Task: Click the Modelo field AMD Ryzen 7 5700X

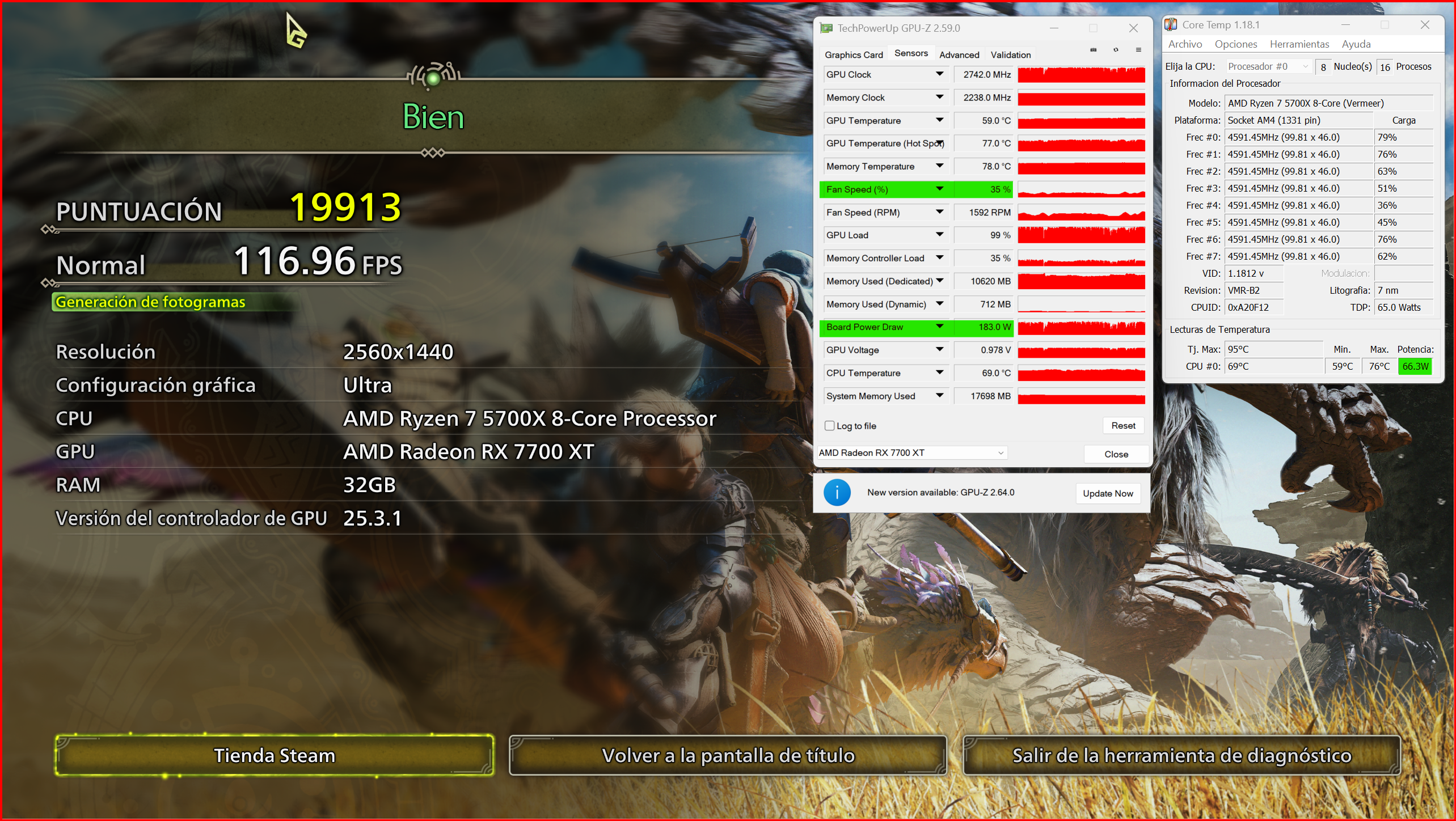Action: (1328, 103)
